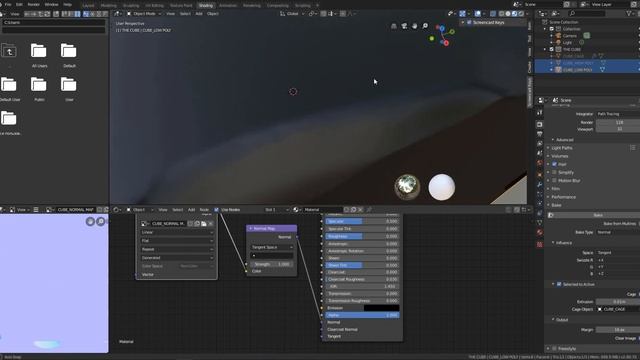Toggle the Hair checkbox
The height and width of the screenshot is (360, 640).
point(554,164)
